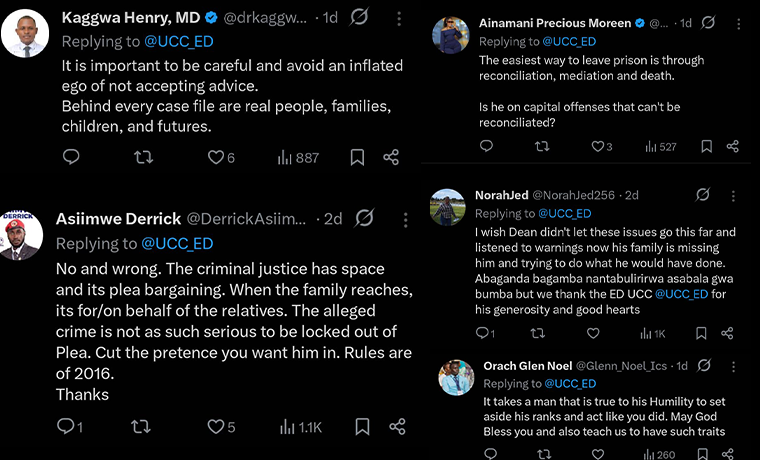Bookmark Orach Glen Noel's tweet
This screenshot has height=460, width=760.
(x=706, y=454)
